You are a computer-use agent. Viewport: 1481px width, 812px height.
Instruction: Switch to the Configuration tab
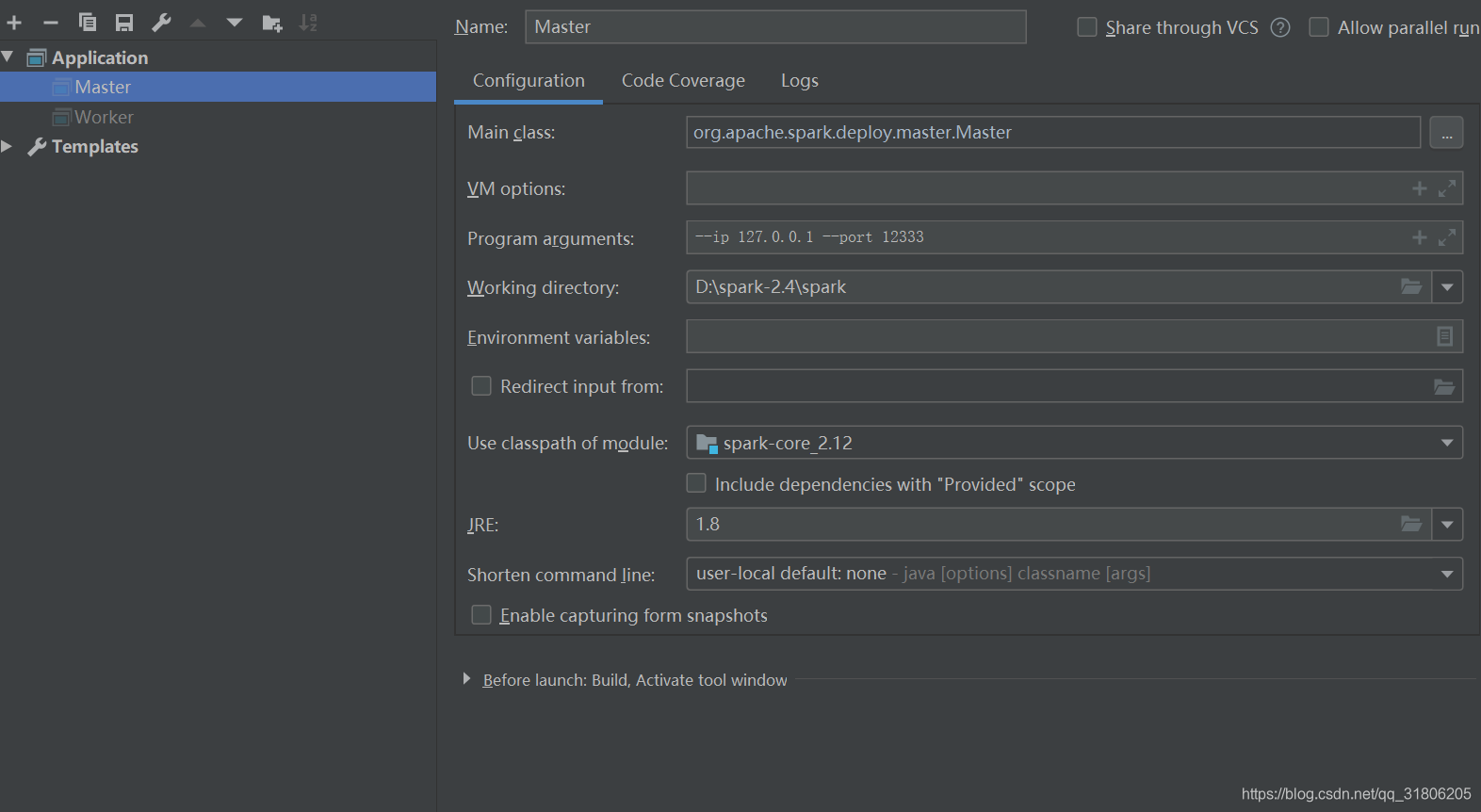pyautogui.click(x=529, y=81)
